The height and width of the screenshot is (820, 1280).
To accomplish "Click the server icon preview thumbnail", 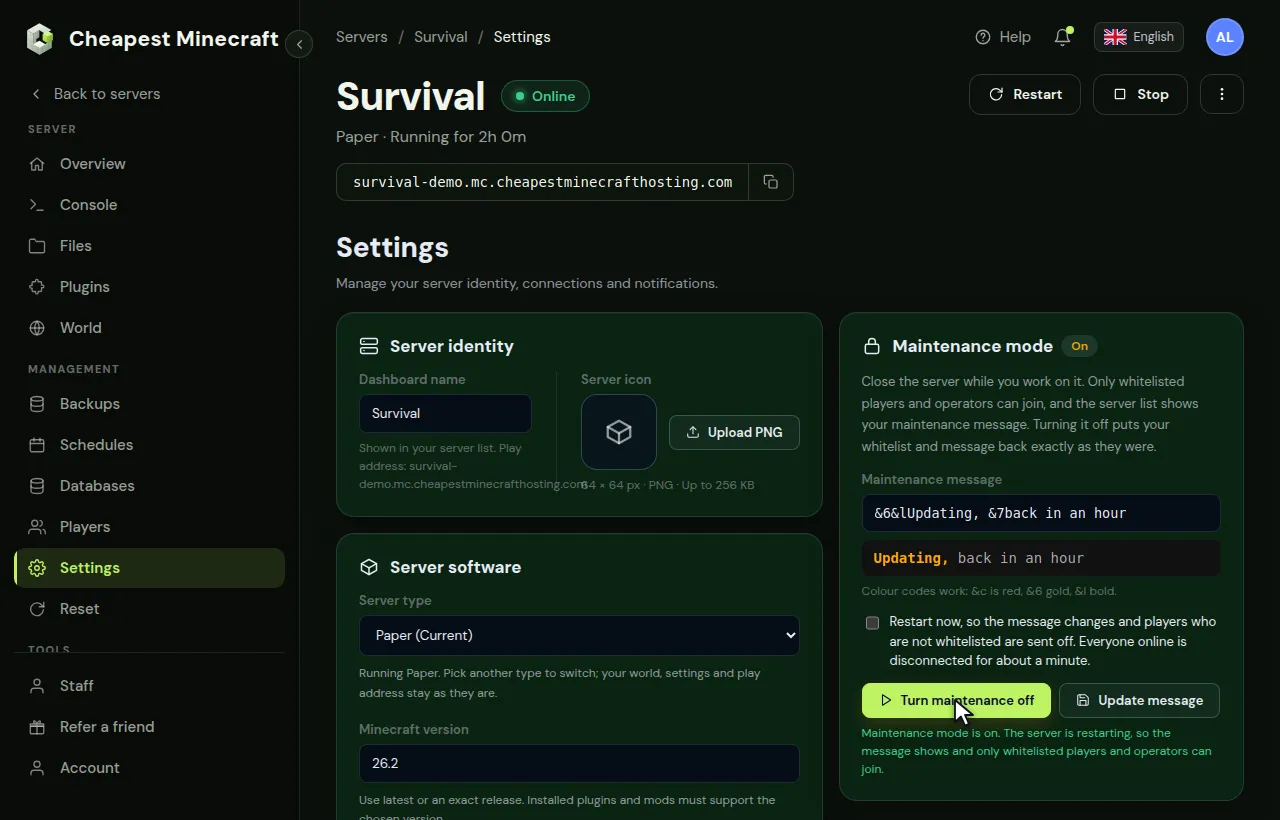I will point(619,432).
